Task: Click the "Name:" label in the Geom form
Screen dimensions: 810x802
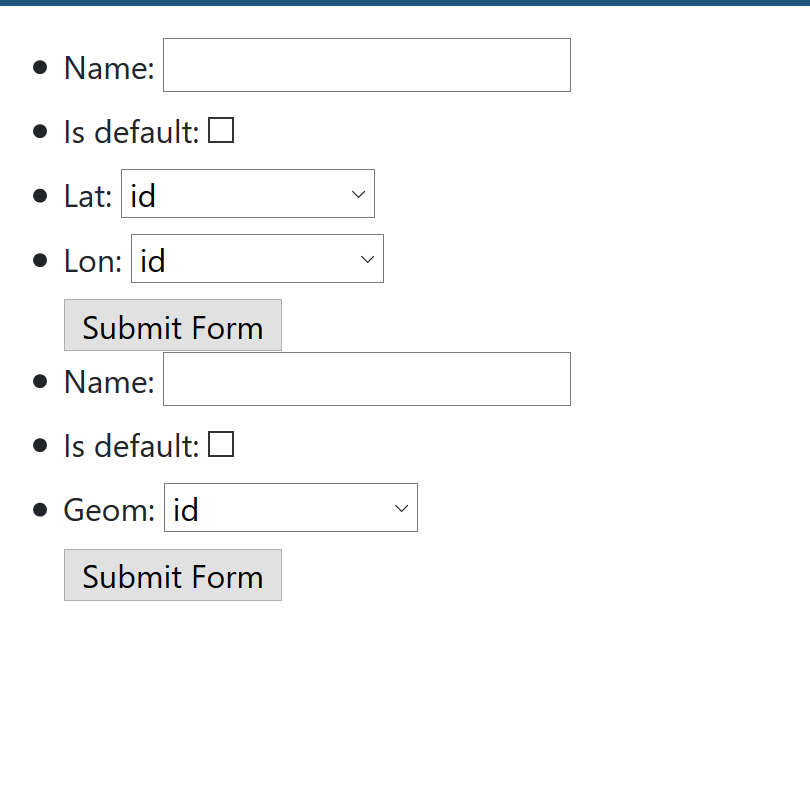Action: 109,382
